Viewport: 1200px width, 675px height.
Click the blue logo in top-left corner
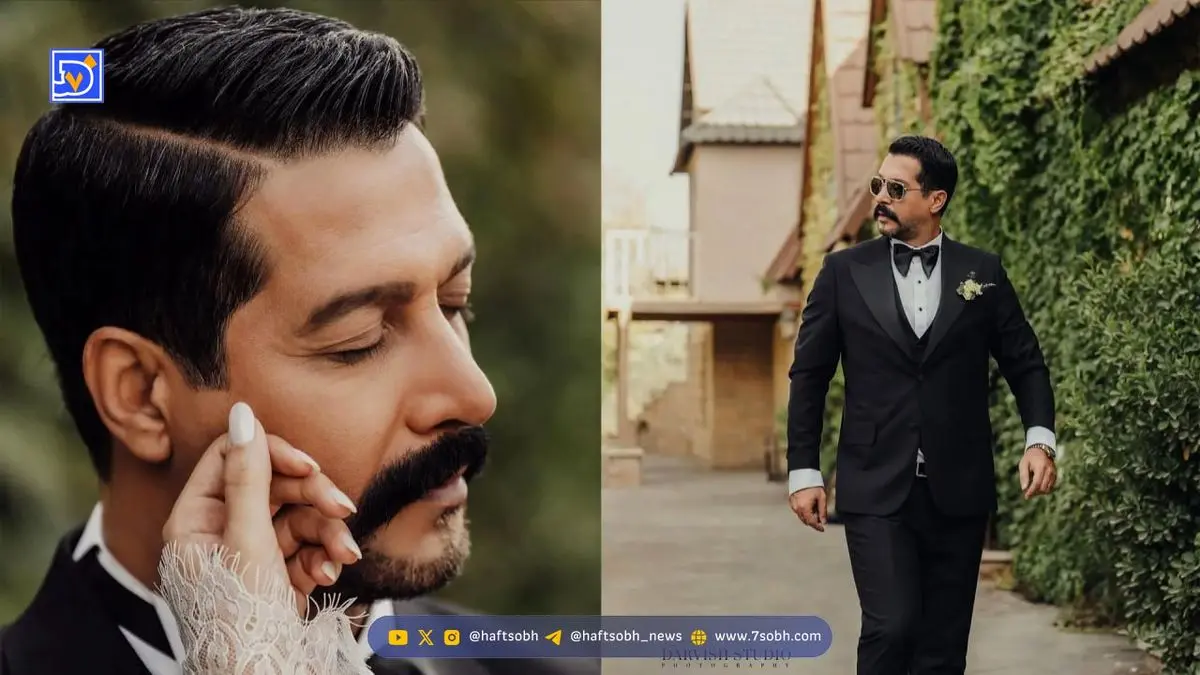coord(77,76)
